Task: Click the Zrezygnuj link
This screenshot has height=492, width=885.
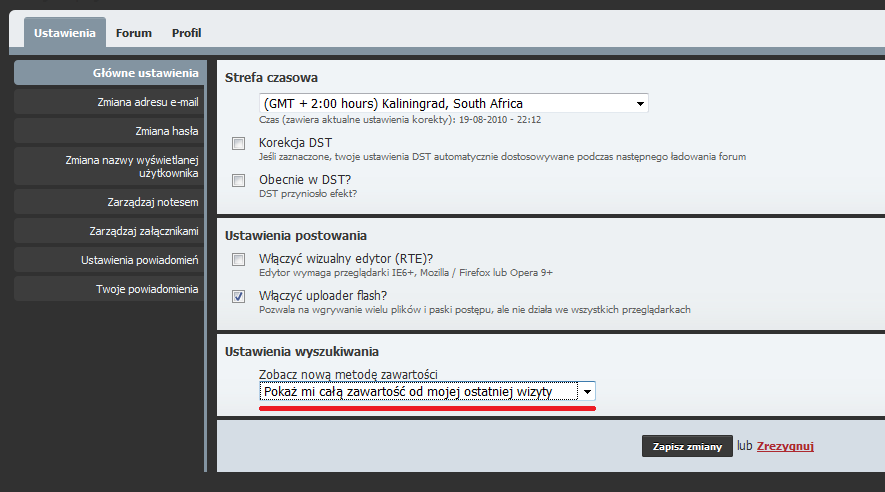Action: pyautogui.click(x=785, y=446)
